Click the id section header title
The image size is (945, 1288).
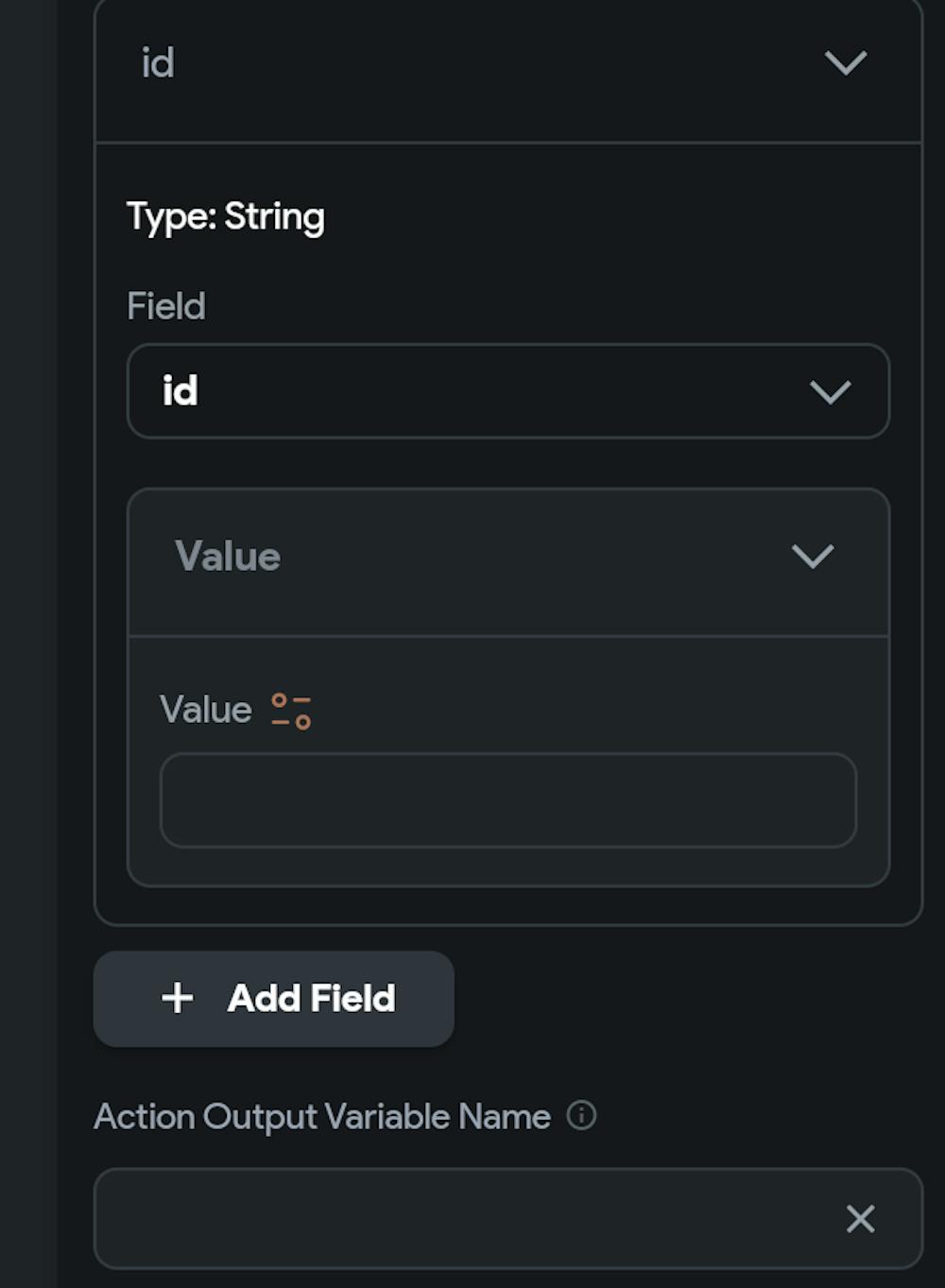pyautogui.click(x=158, y=63)
